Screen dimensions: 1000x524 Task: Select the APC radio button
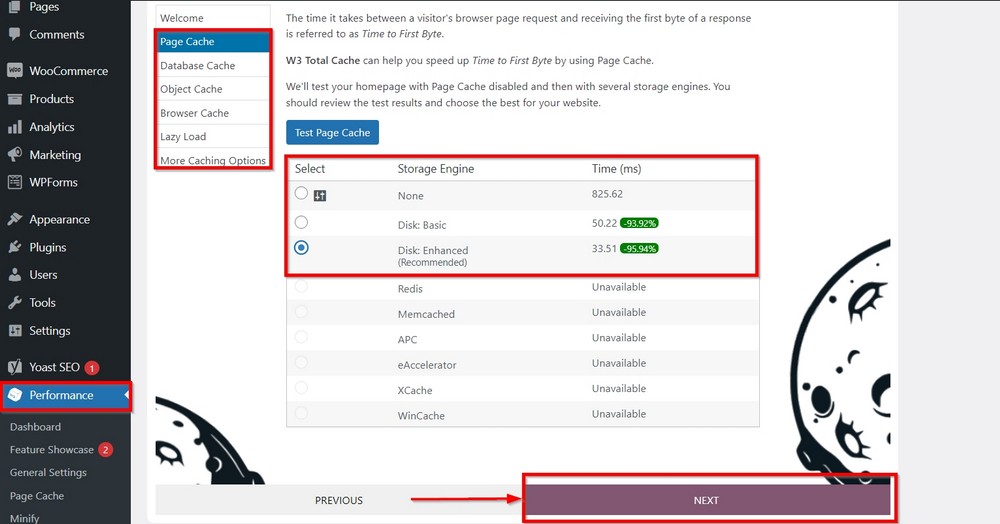click(x=301, y=337)
